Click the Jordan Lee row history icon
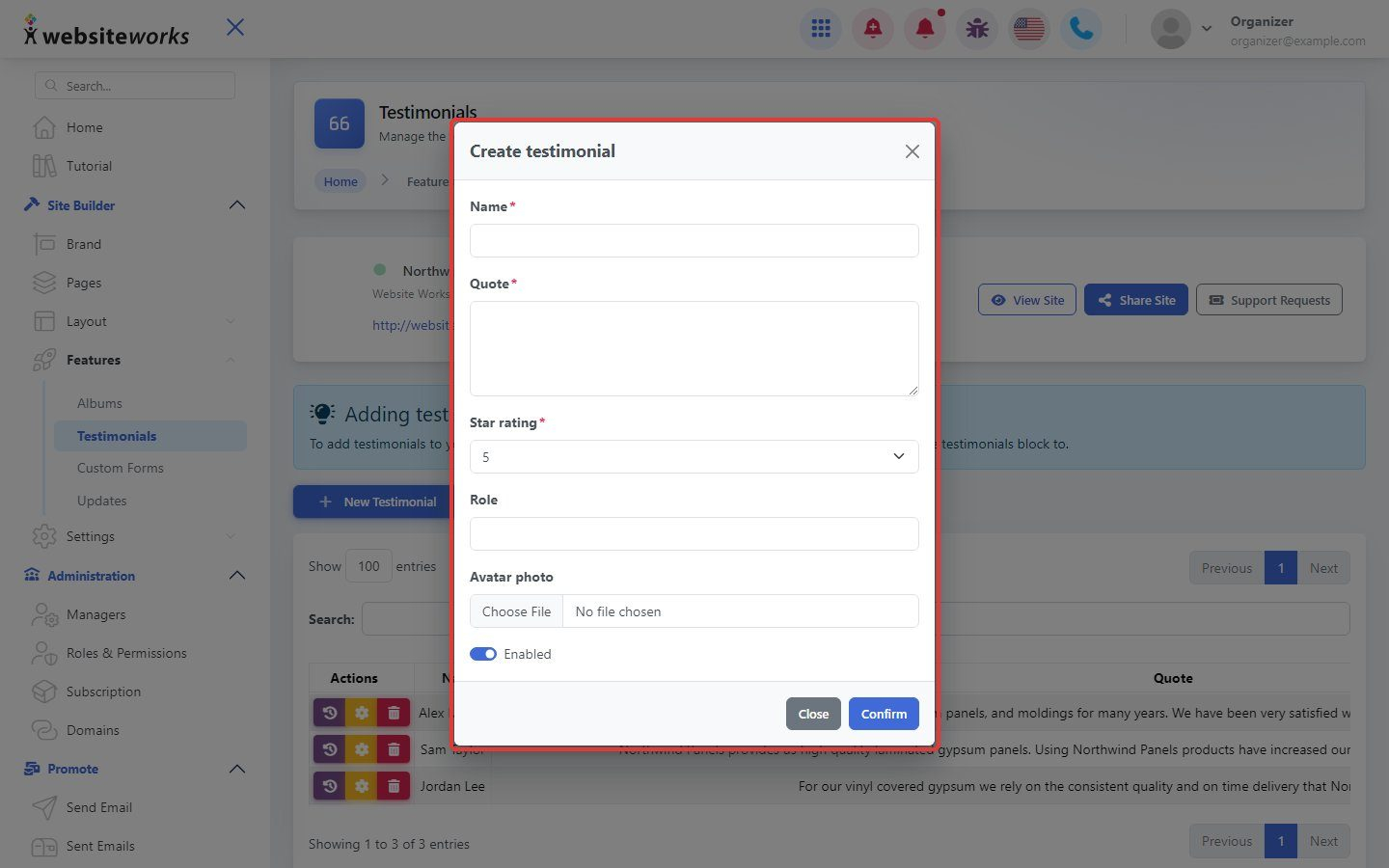This screenshot has width=1389, height=868. click(329, 786)
